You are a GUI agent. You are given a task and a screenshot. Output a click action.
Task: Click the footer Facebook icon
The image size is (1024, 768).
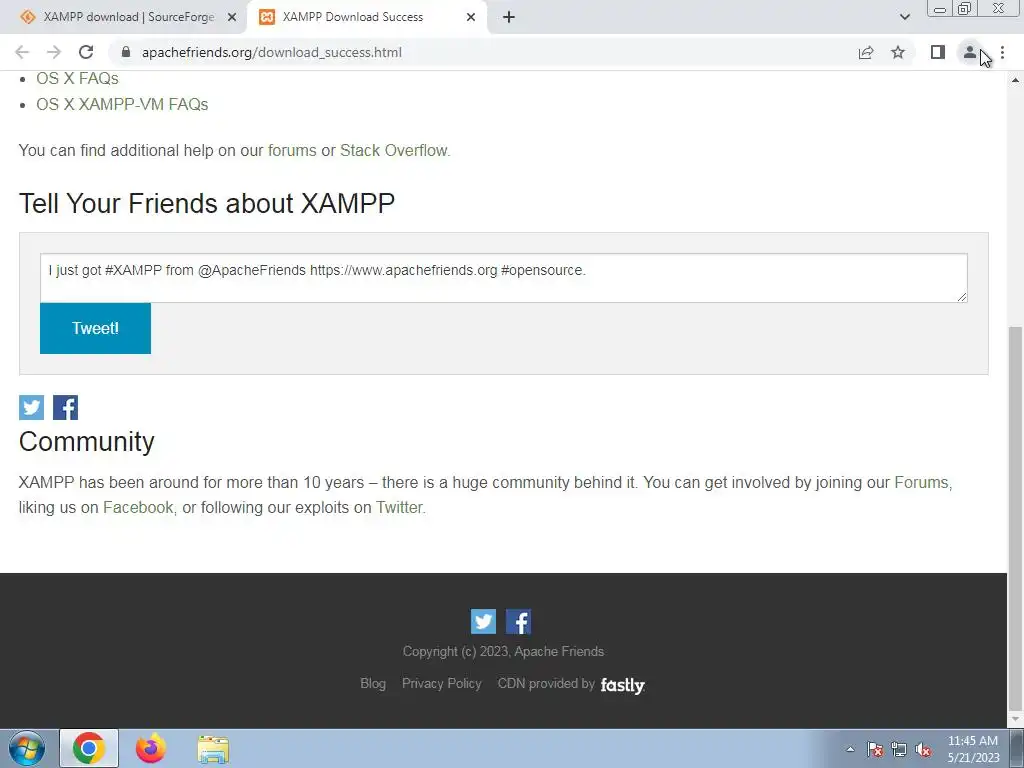(x=519, y=622)
